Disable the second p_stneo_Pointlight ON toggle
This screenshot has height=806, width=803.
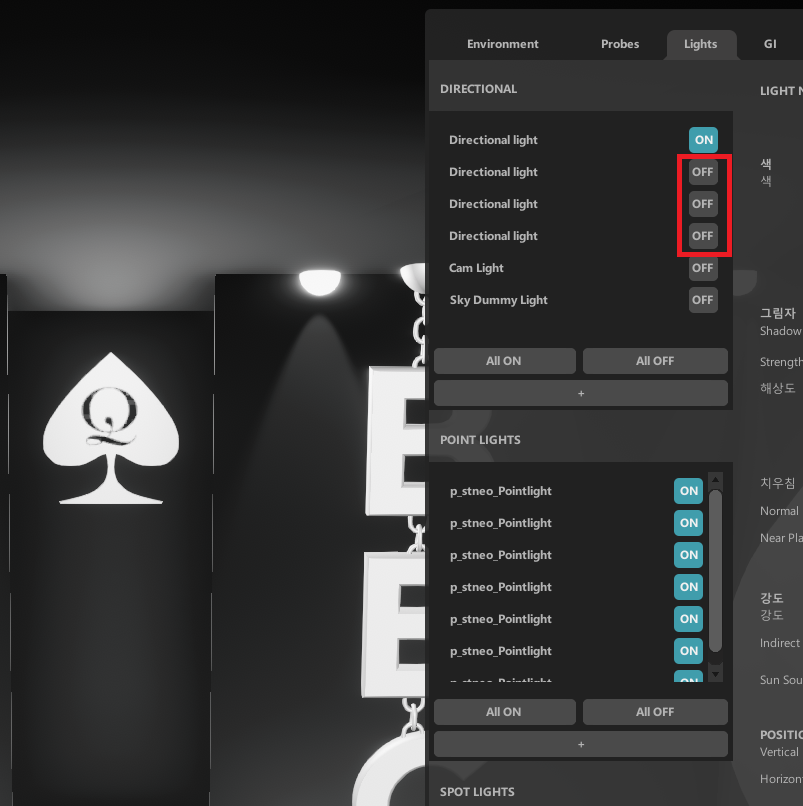click(x=688, y=523)
